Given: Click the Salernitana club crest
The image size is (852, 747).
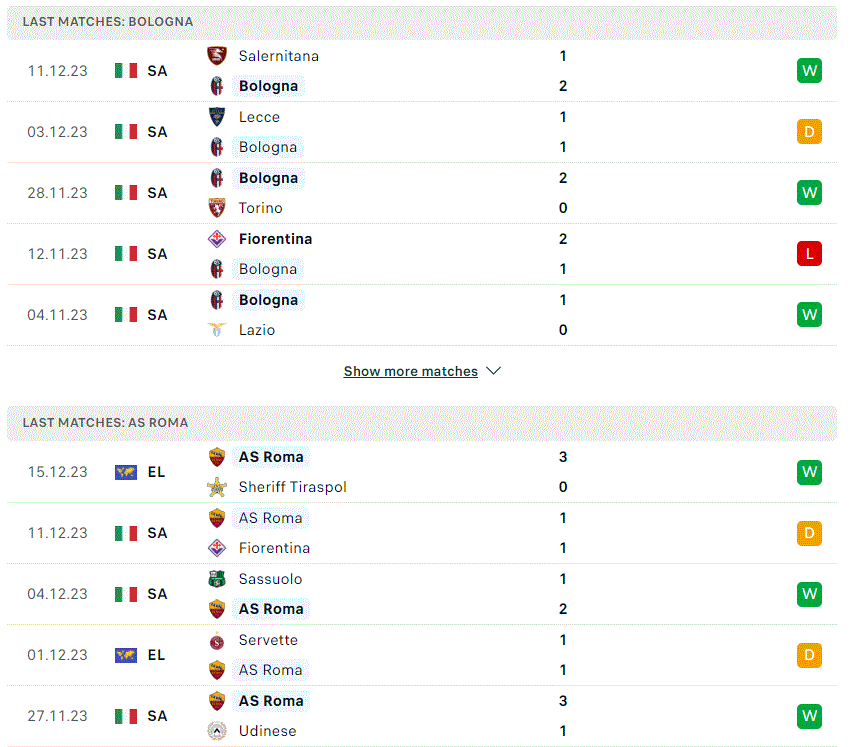Looking at the screenshot, I should point(217,55).
